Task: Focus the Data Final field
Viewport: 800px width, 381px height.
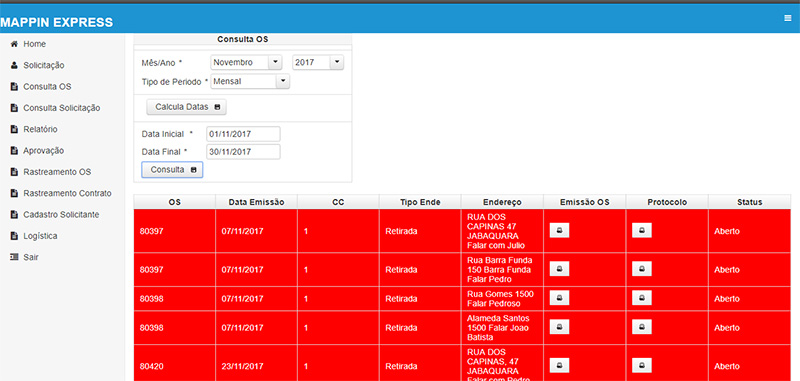Action: [x=243, y=151]
